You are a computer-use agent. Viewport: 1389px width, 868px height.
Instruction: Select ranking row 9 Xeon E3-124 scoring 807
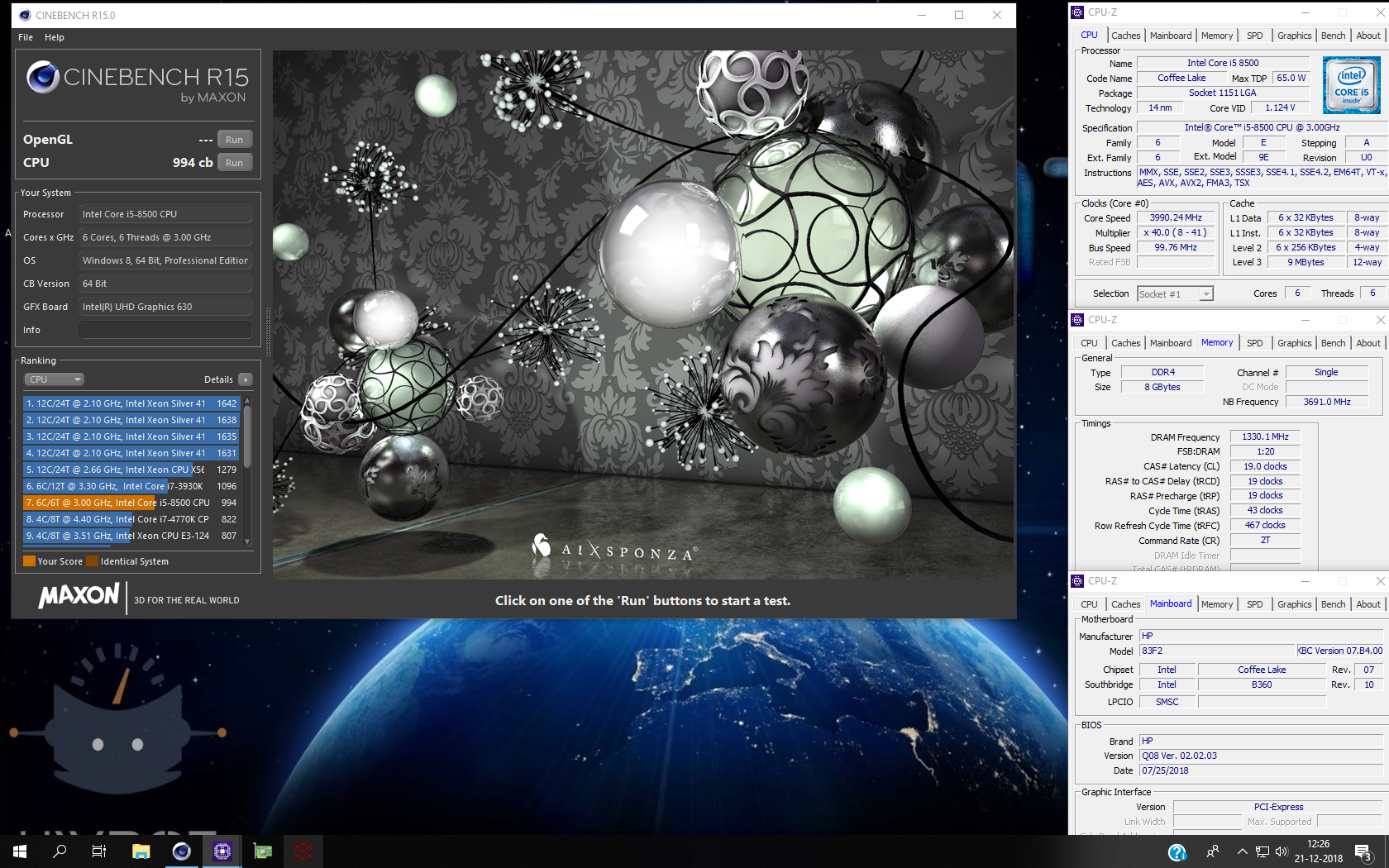(131, 536)
